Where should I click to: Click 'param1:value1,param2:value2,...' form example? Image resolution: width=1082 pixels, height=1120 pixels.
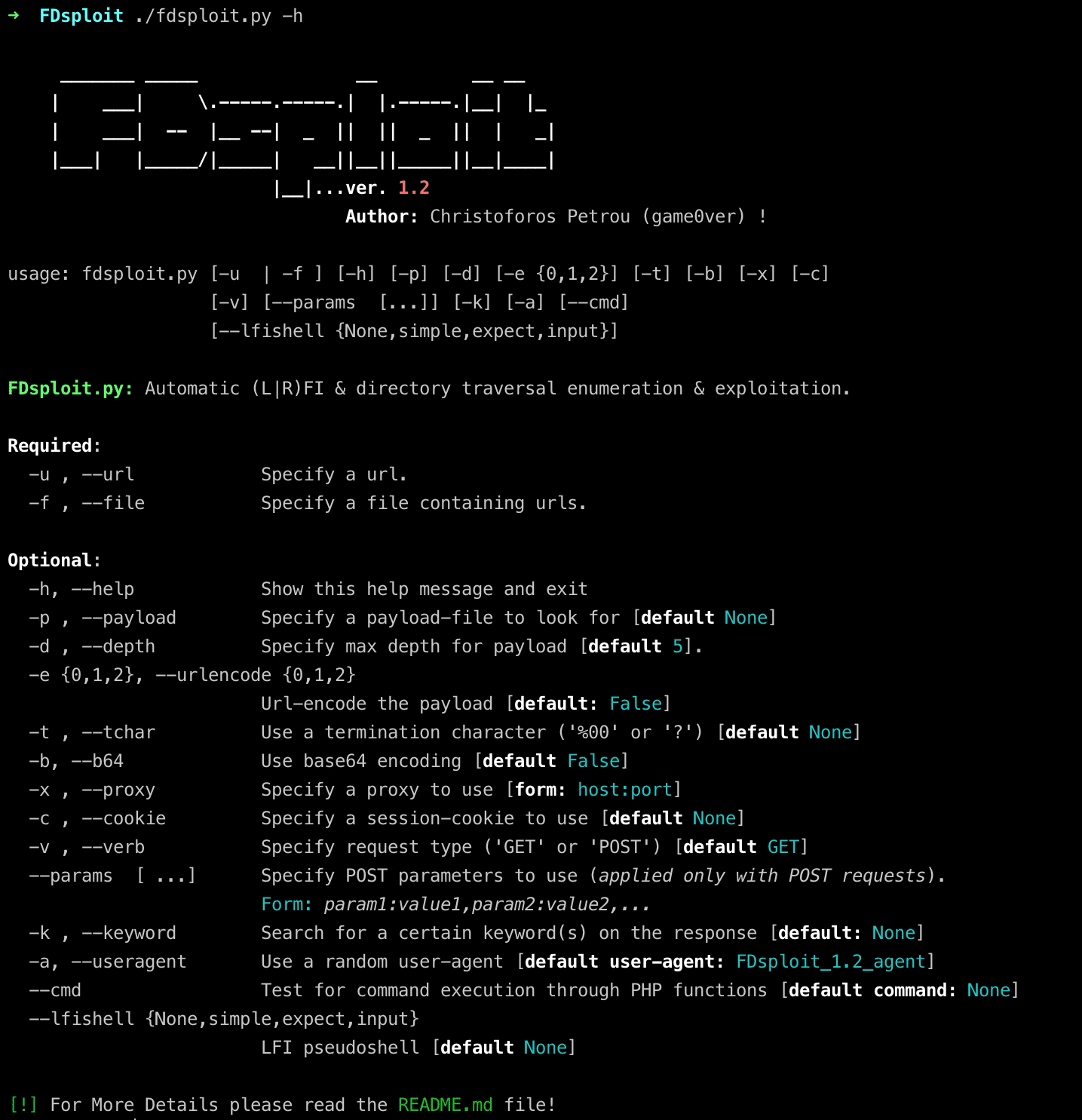pyautogui.click(x=487, y=904)
